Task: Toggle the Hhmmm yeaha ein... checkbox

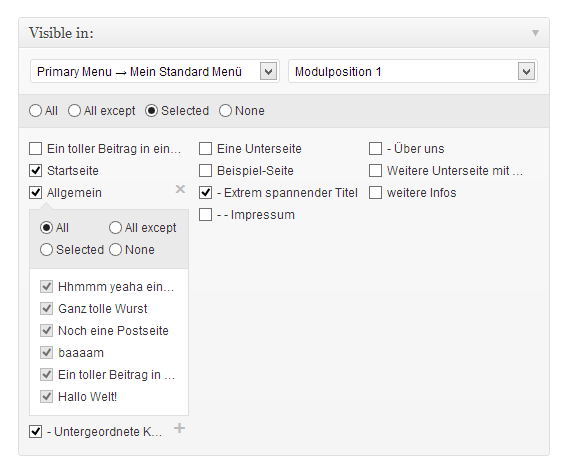Action: 46,287
